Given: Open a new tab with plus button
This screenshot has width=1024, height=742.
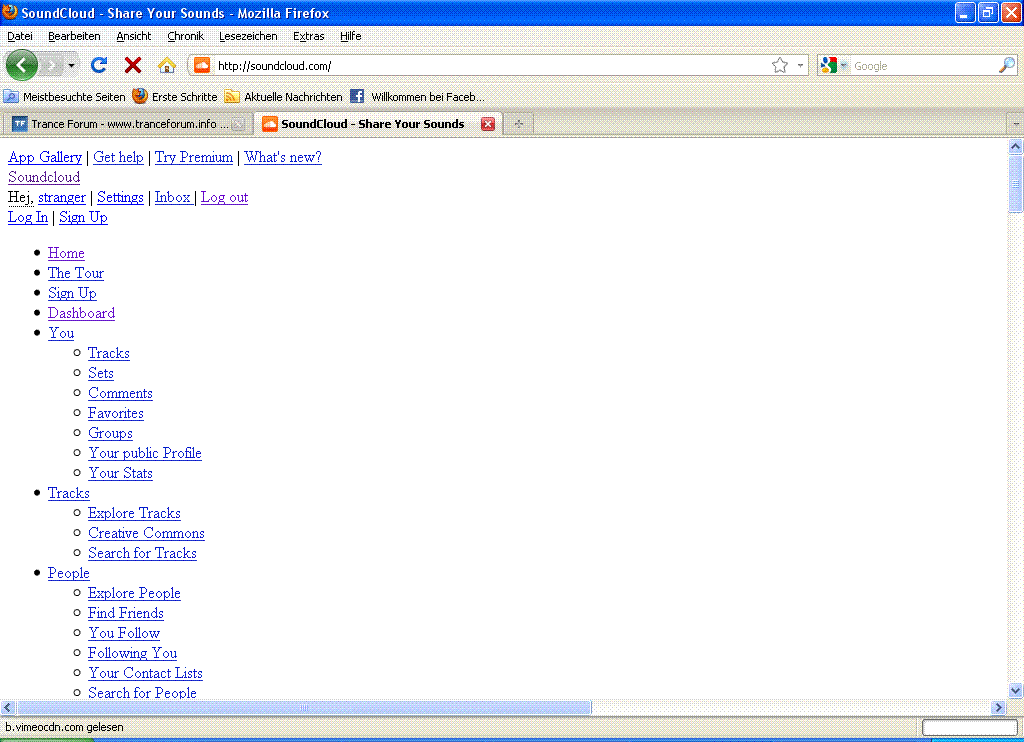Looking at the screenshot, I should coord(518,124).
